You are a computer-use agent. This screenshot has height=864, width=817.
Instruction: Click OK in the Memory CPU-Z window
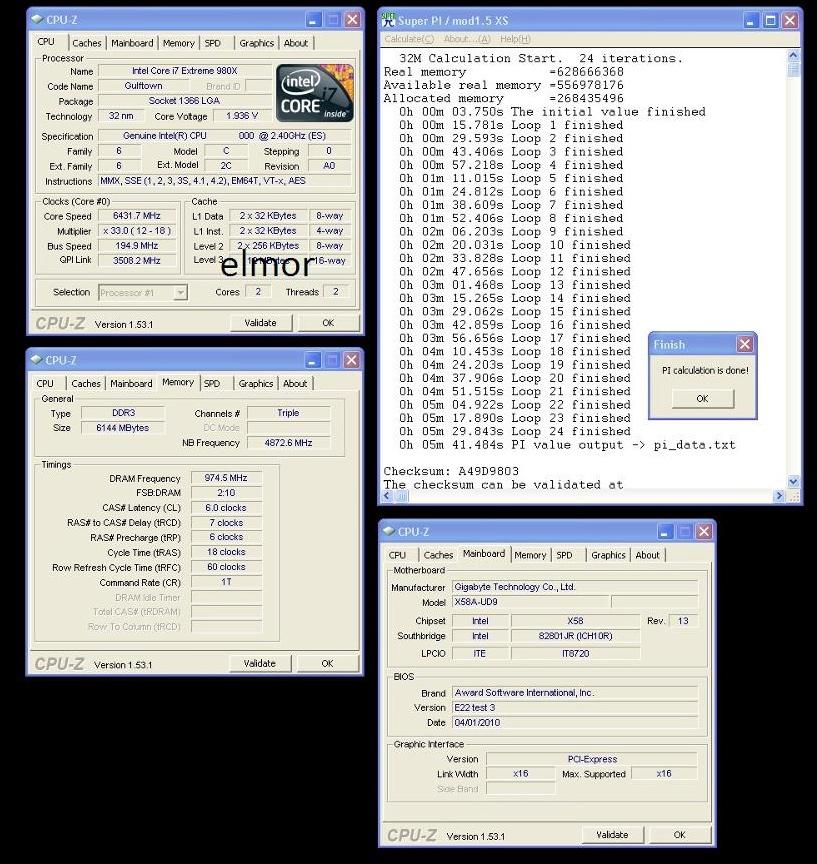pyautogui.click(x=327, y=663)
